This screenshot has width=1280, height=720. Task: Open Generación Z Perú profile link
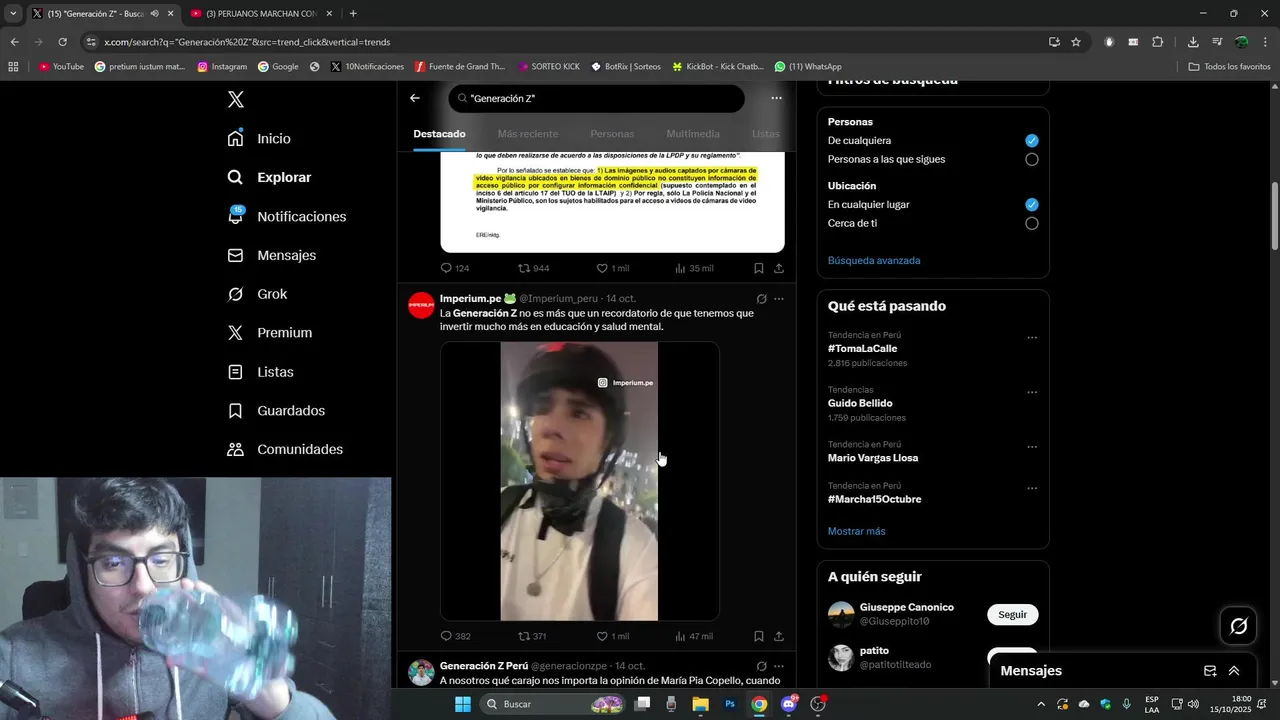[x=484, y=666]
